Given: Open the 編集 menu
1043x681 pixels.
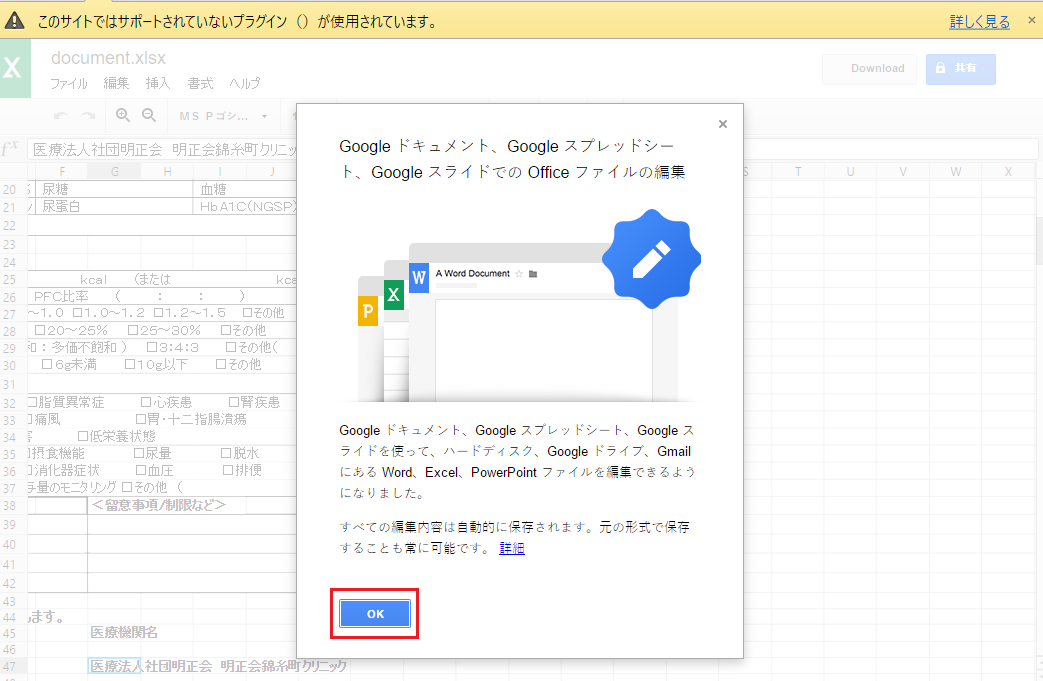Looking at the screenshot, I should 116,83.
